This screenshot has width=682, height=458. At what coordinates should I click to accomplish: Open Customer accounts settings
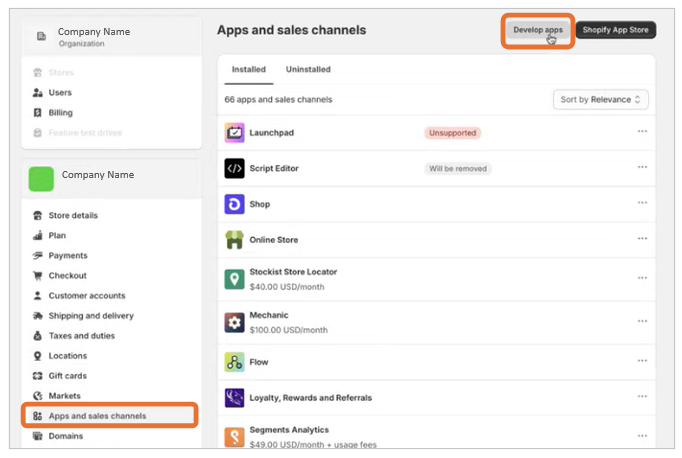coord(87,295)
